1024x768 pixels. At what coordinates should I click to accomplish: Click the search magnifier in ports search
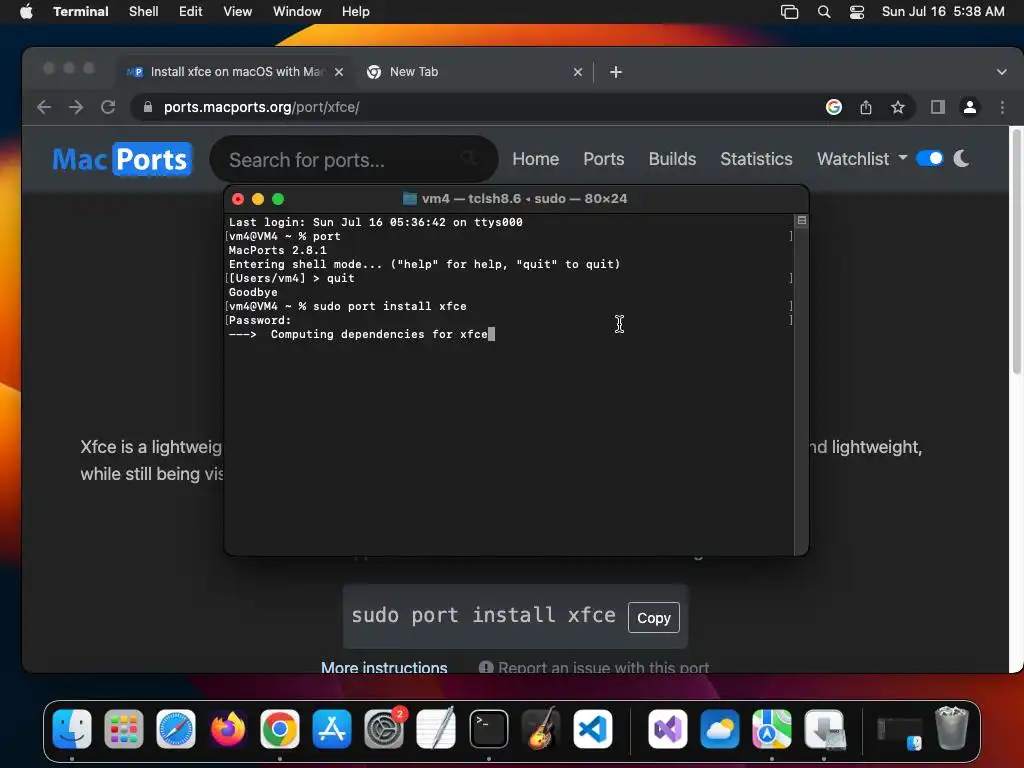[468, 158]
